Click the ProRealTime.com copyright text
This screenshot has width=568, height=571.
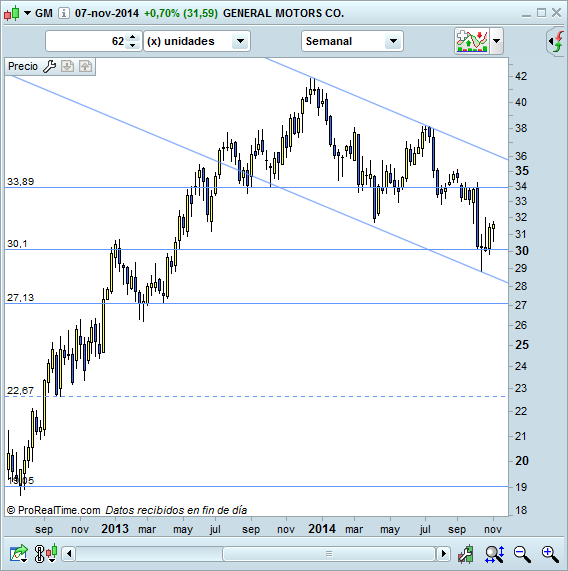[x=54, y=510]
